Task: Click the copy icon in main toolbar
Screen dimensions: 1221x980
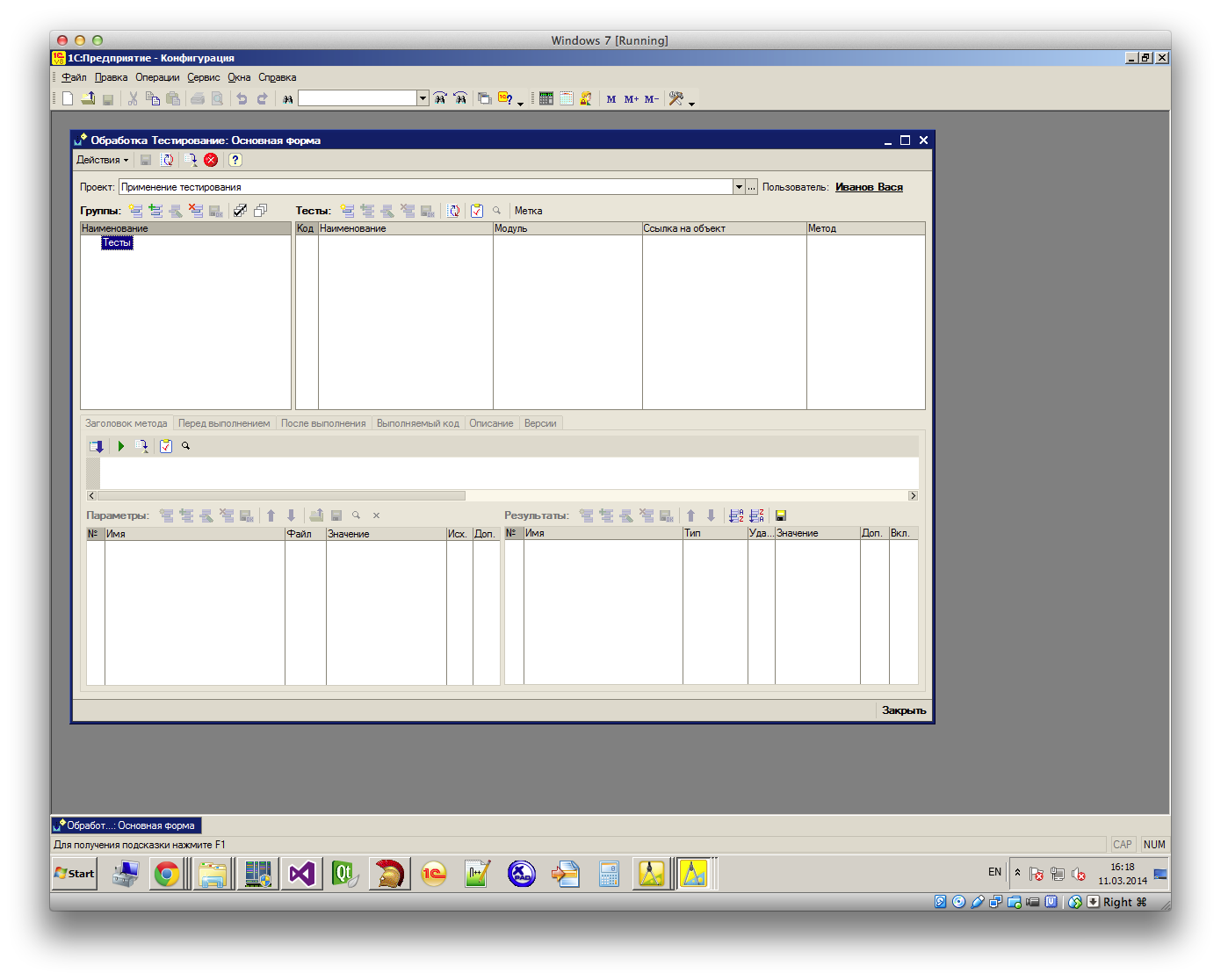Action: click(153, 98)
